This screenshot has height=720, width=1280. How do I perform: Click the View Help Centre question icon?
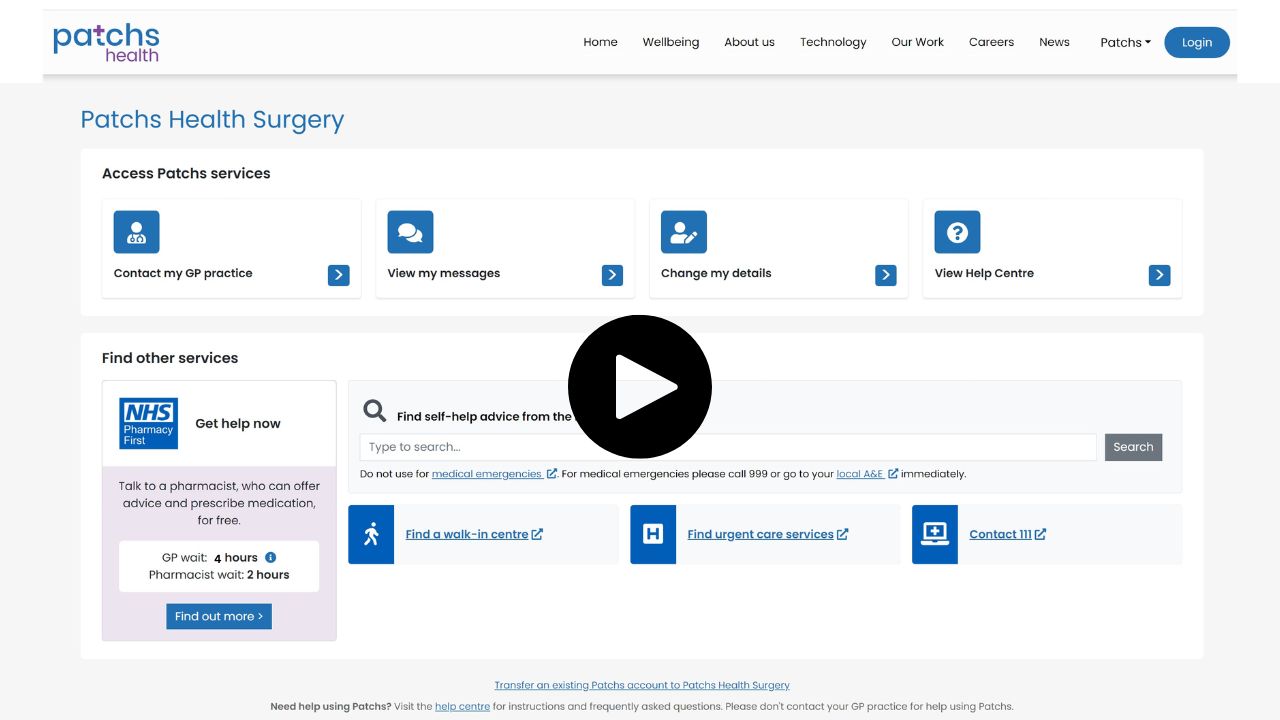click(x=957, y=232)
